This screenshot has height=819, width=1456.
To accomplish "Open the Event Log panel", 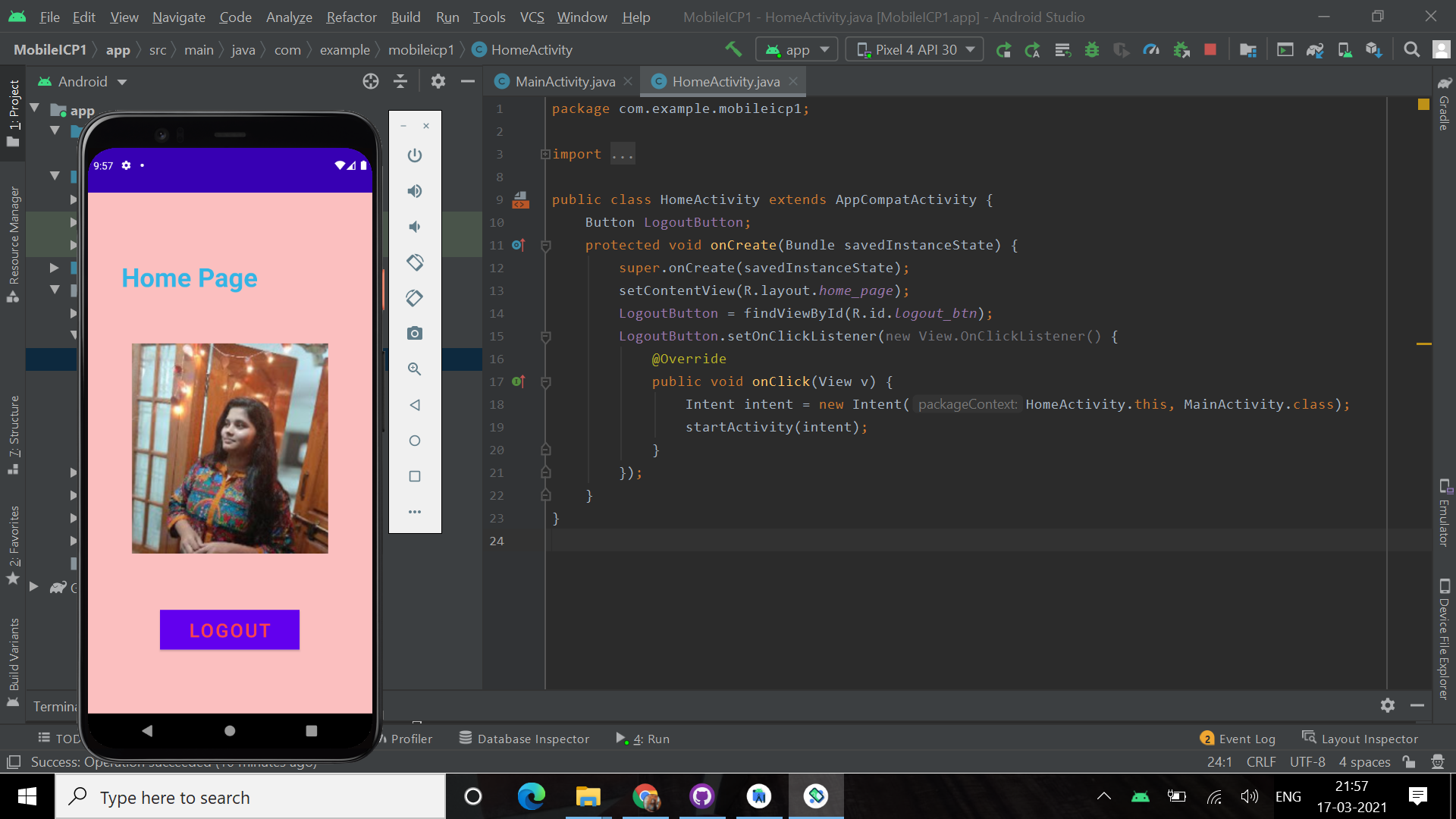I will point(1238,739).
